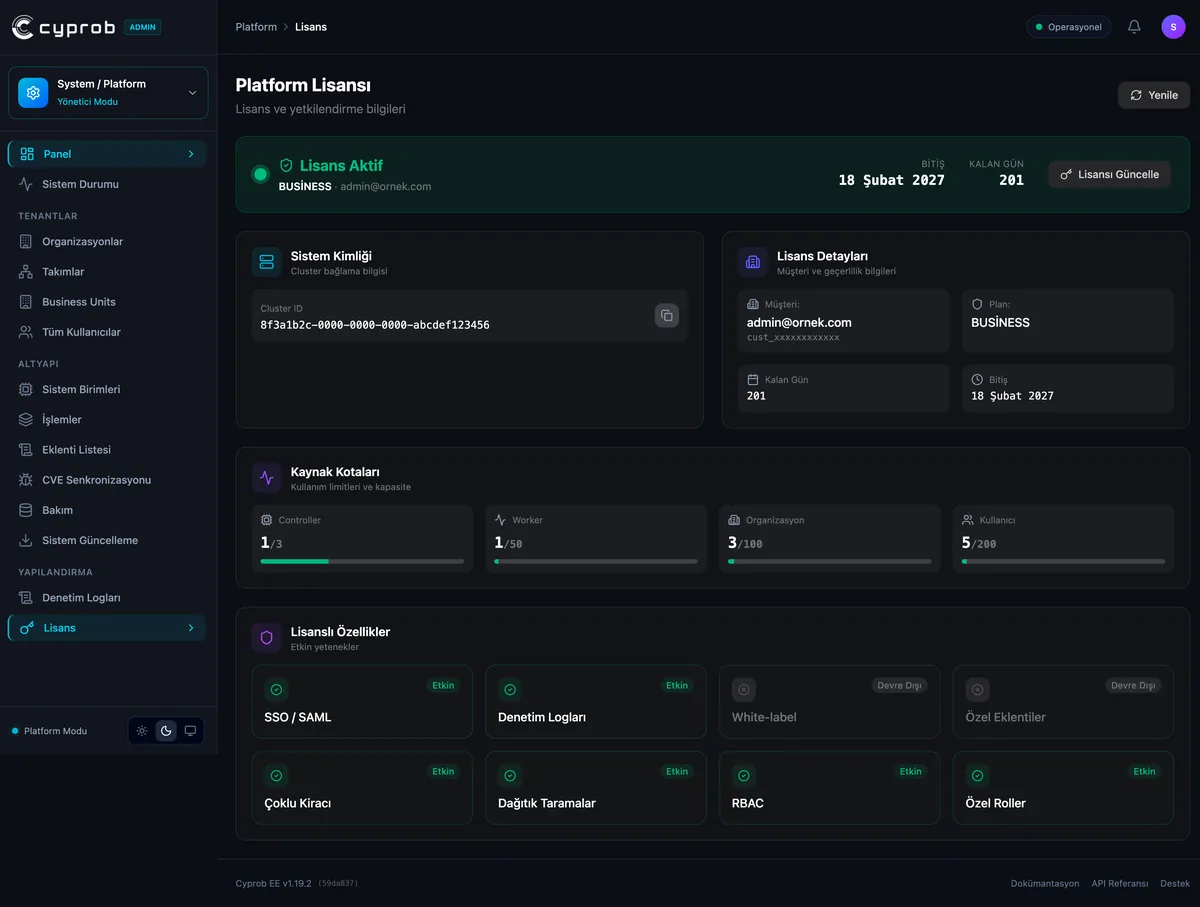Click the Denetim Logları feature check icon
The height and width of the screenshot is (907, 1200).
coord(510,690)
